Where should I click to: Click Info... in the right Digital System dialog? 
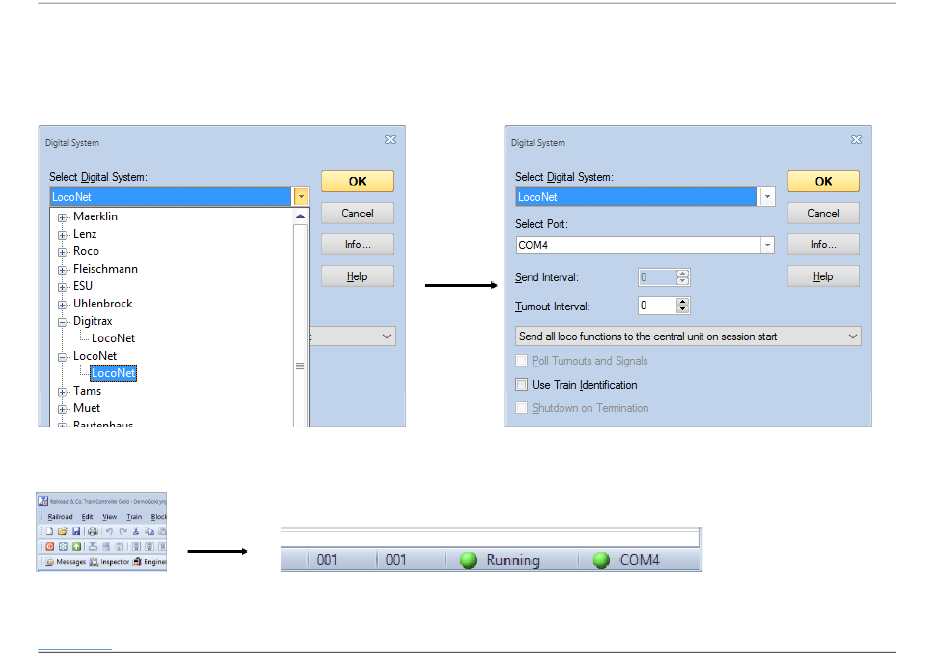tap(823, 244)
